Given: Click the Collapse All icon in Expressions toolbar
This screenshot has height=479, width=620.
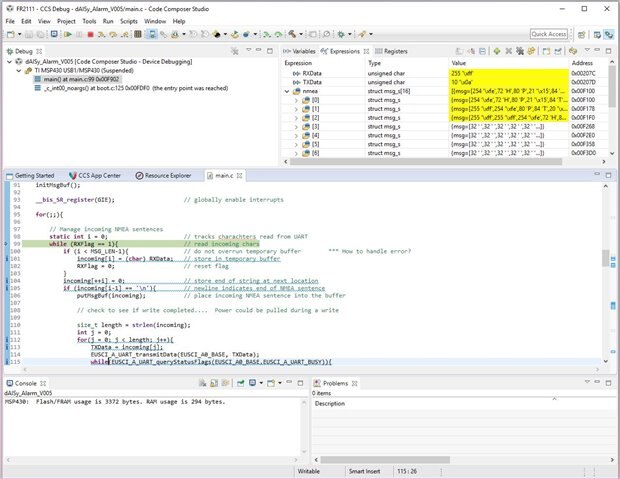Looking at the screenshot, I should tap(482, 50).
